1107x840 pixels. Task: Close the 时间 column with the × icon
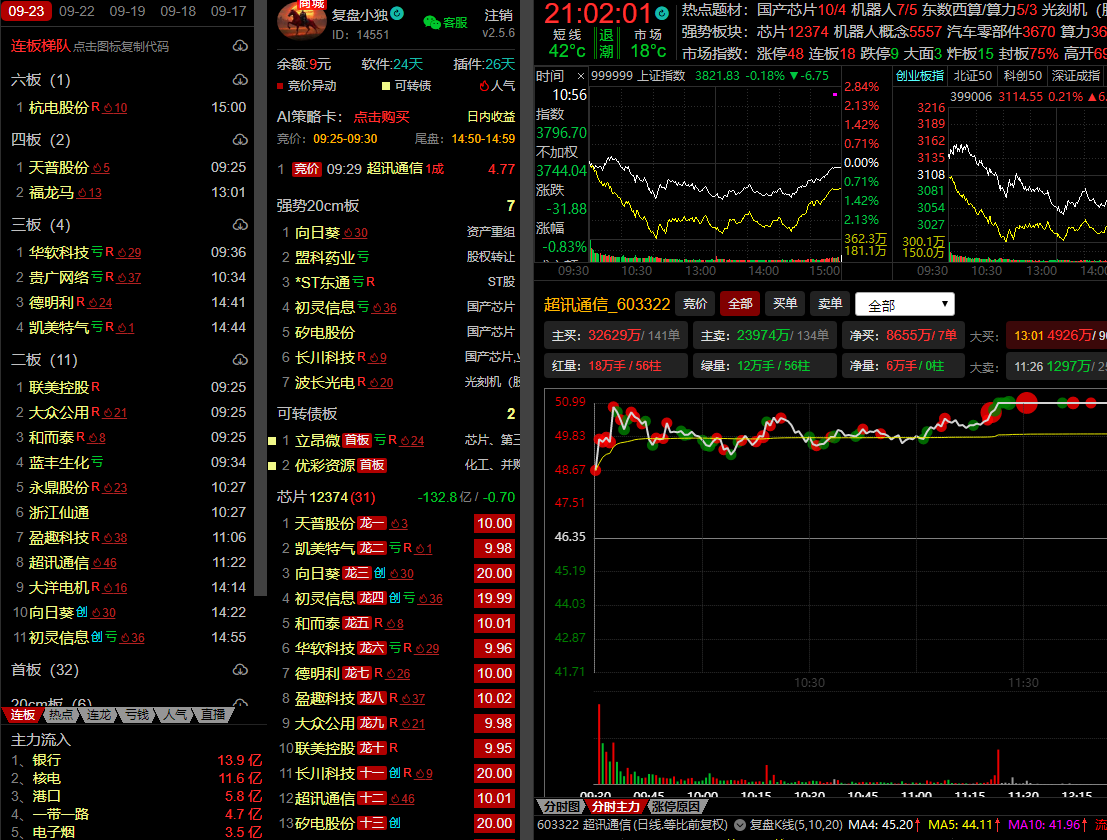(580, 76)
